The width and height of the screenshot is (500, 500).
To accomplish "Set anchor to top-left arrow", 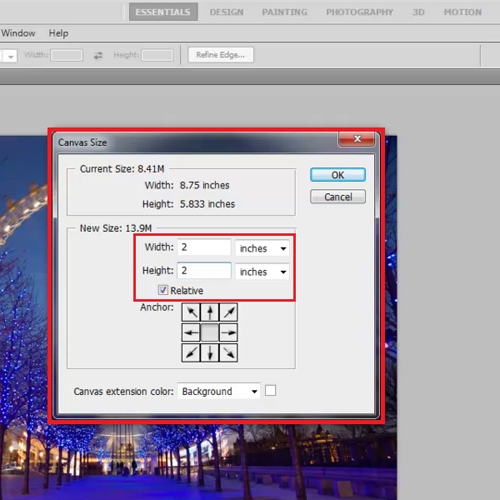I will 191,312.
